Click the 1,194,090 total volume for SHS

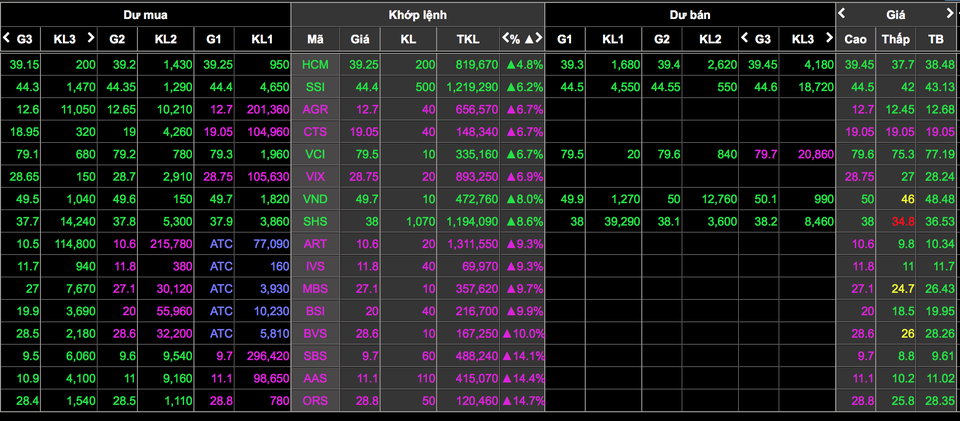point(472,222)
